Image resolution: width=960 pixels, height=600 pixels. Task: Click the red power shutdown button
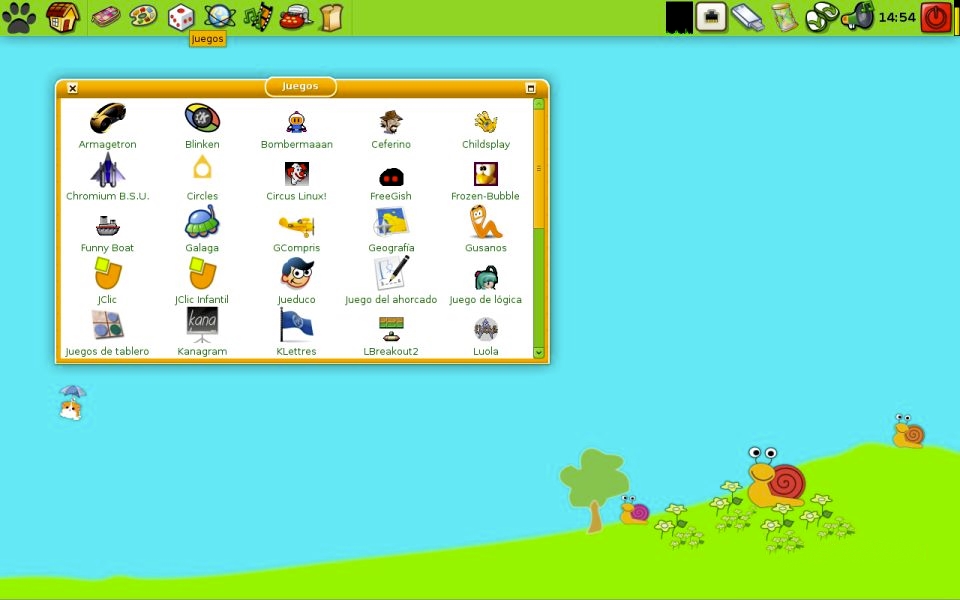click(936, 17)
